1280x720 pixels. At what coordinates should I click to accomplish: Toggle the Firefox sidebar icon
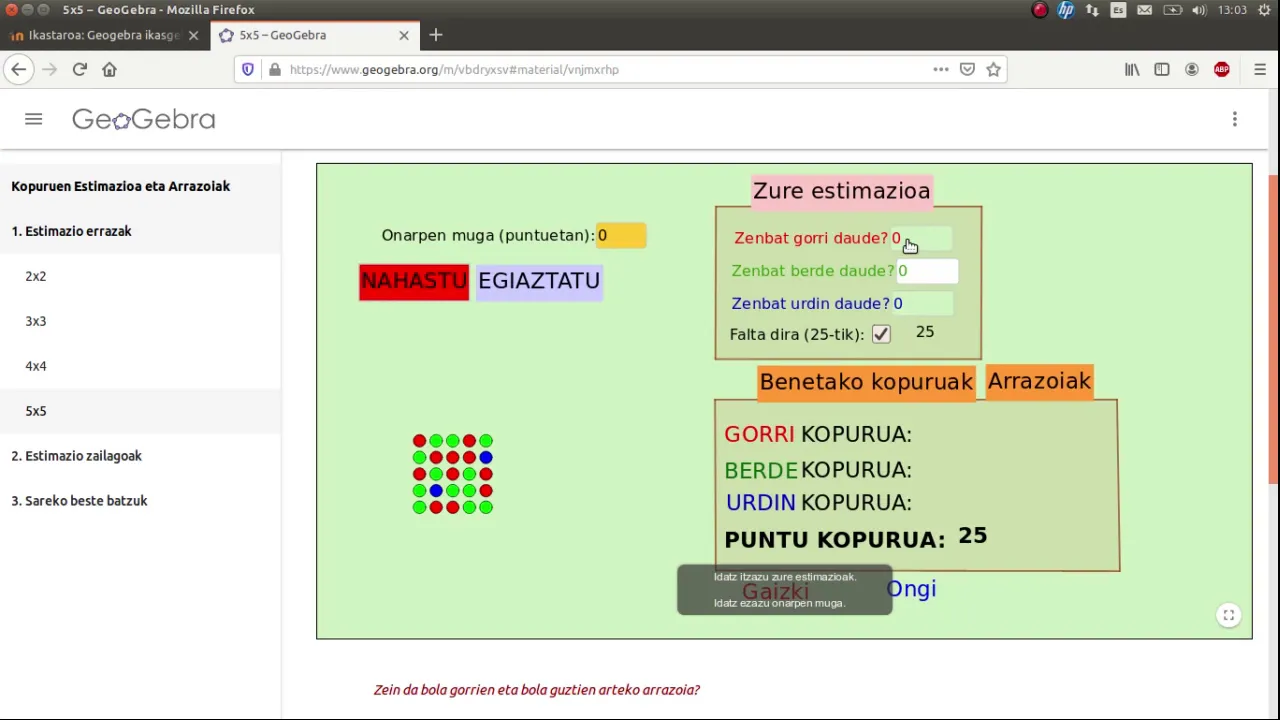tap(1162, 69)
